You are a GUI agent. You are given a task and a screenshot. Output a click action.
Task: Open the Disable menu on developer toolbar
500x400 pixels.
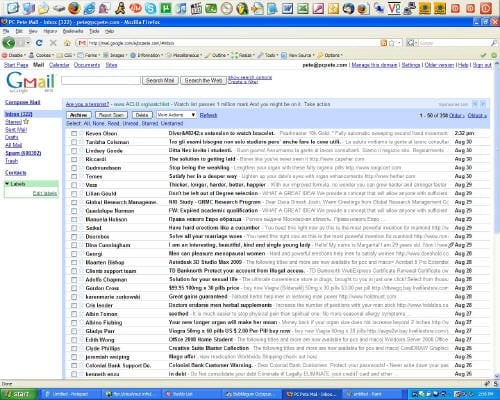[13, 55]
